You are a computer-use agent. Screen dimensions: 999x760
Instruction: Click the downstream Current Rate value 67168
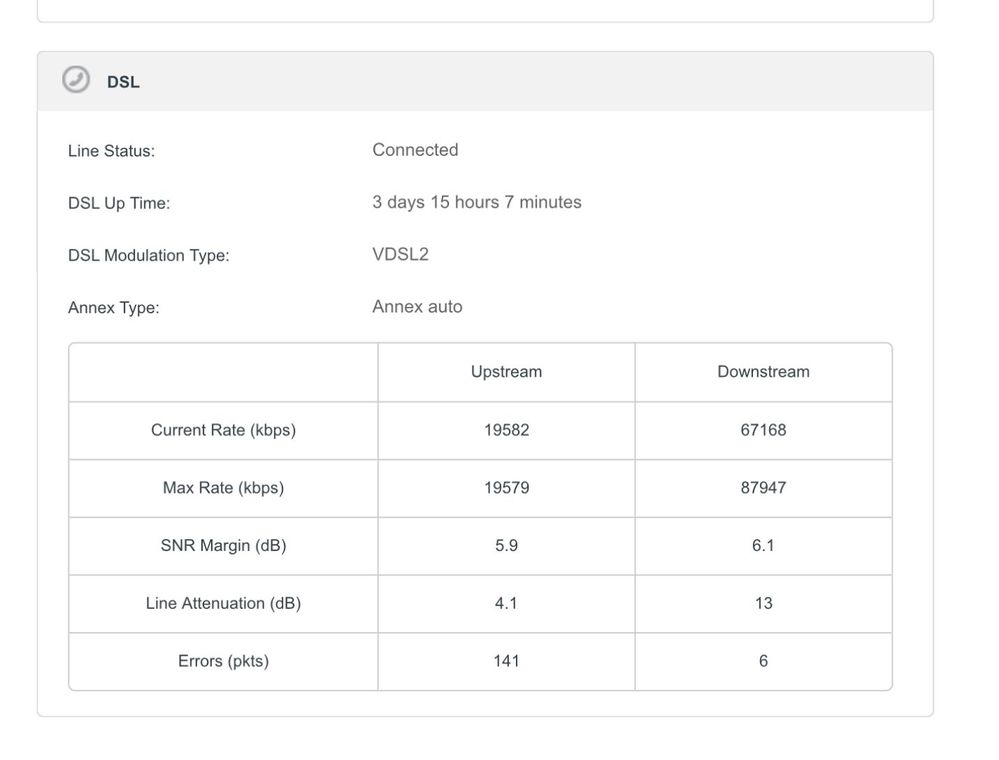tap(763, 430)
